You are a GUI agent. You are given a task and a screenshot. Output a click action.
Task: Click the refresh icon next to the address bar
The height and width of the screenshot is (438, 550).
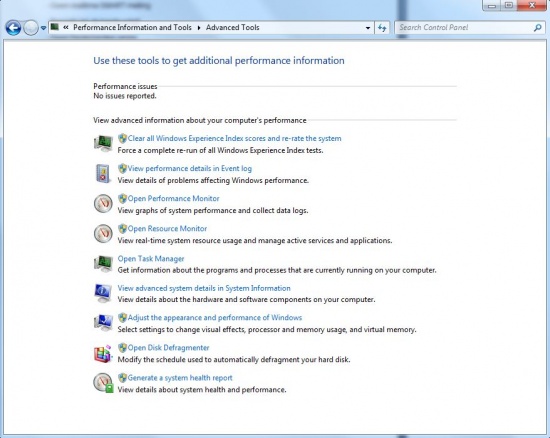pos(382,28)
